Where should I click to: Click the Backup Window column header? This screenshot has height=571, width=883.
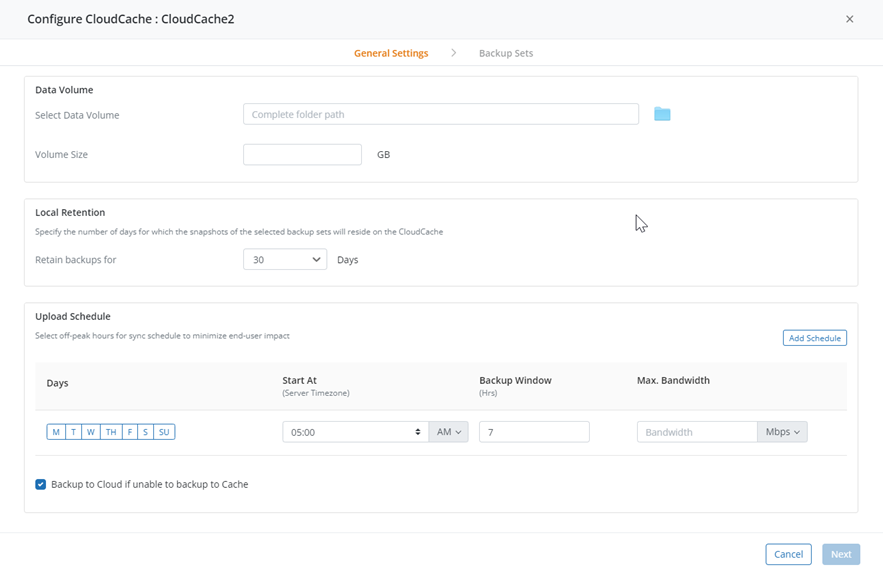515,380
